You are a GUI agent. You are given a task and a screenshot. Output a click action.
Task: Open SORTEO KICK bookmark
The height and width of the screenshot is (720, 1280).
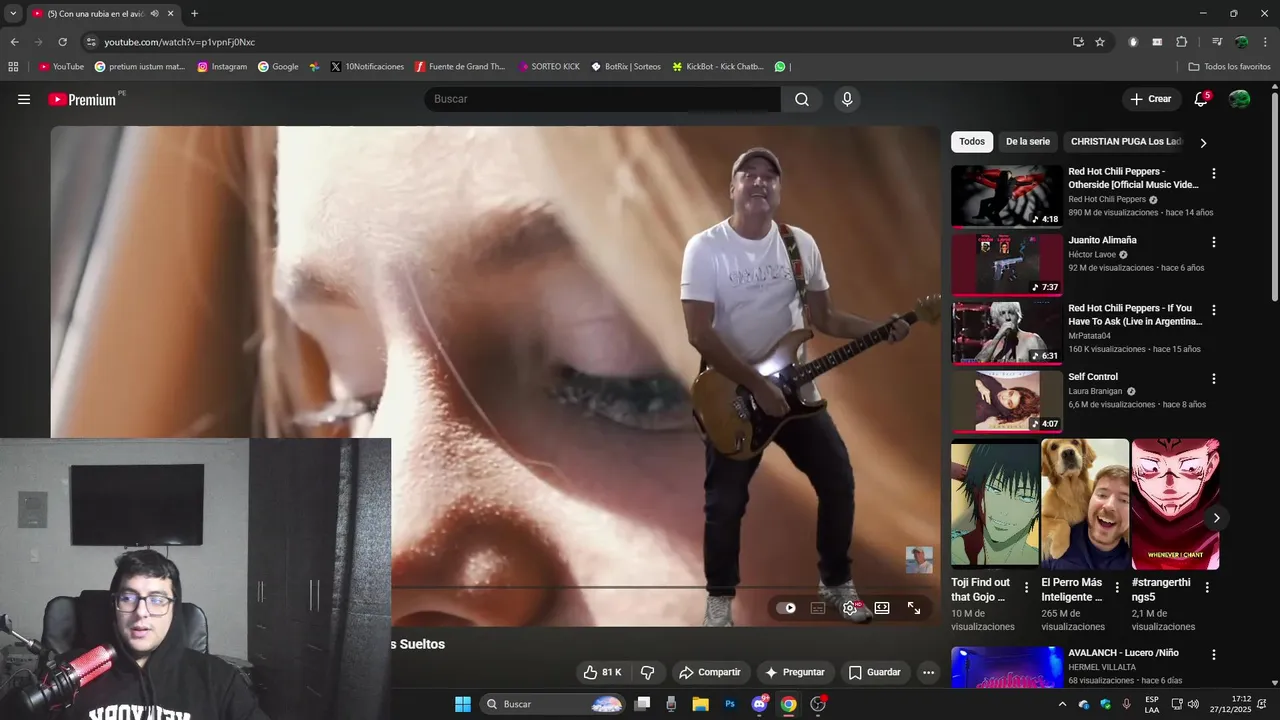[549, 67]
